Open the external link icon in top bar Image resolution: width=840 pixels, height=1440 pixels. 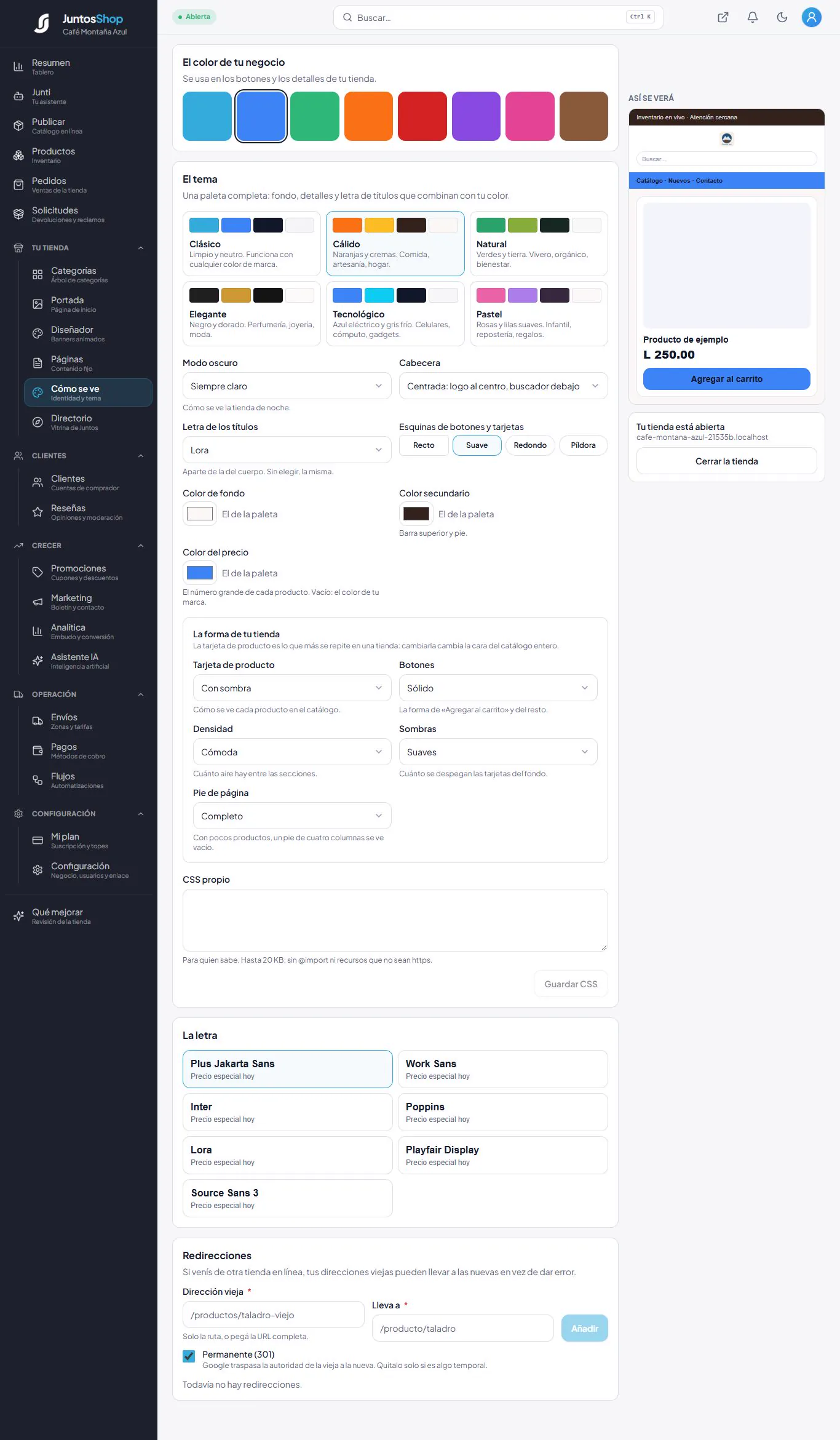723,17
